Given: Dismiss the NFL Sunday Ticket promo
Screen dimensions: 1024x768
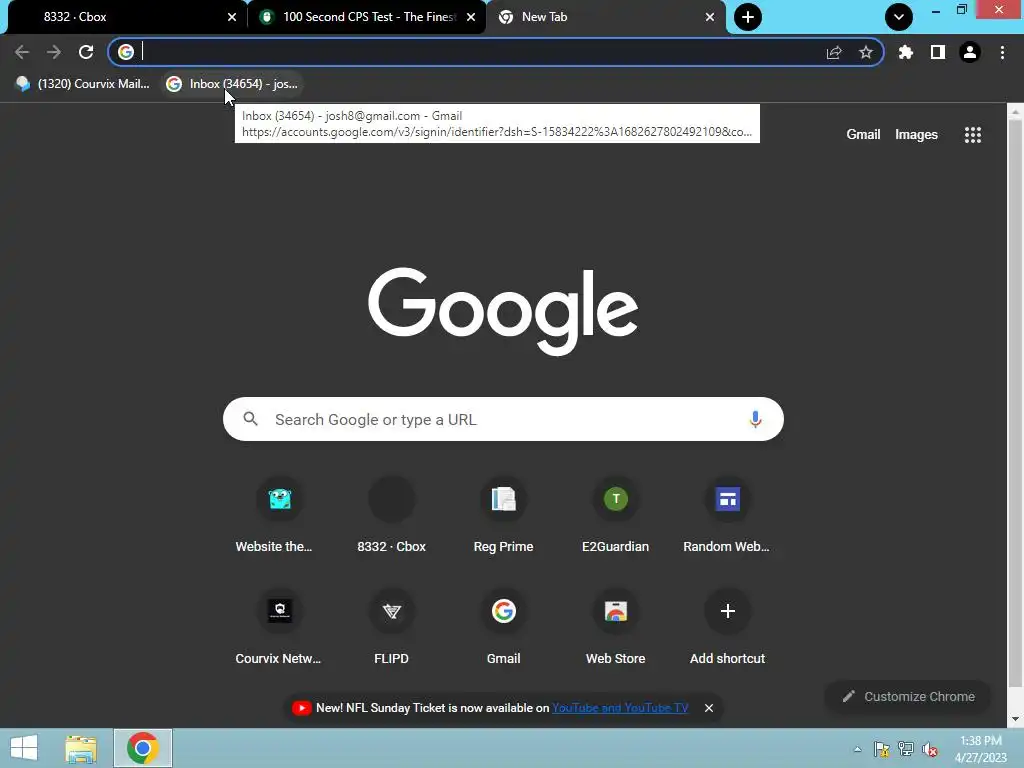Looking at the screenshot, I should point(709,708).
